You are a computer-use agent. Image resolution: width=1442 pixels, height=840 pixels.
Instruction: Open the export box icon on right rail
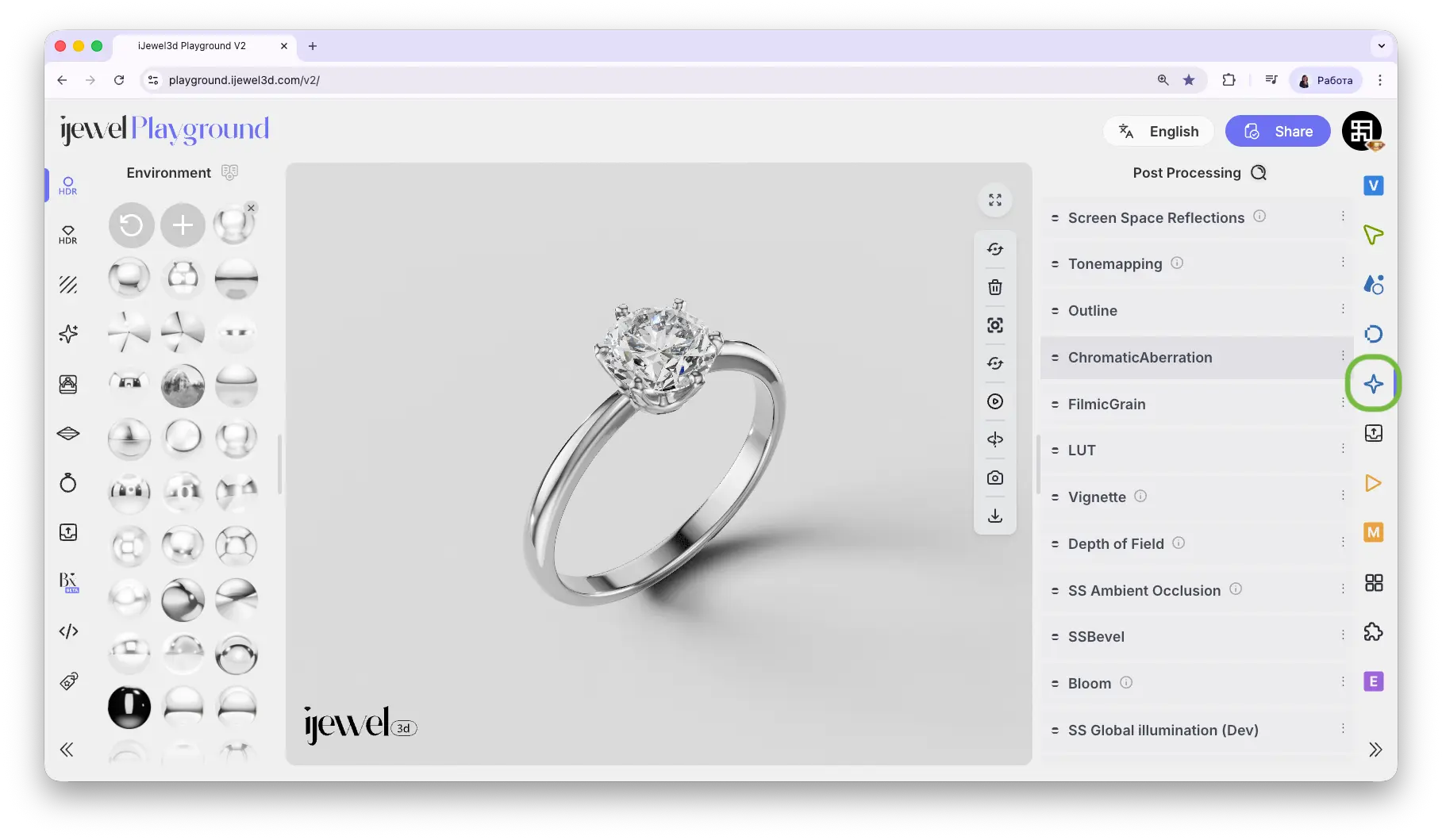pyautogui.click(x=1374, y=433)
